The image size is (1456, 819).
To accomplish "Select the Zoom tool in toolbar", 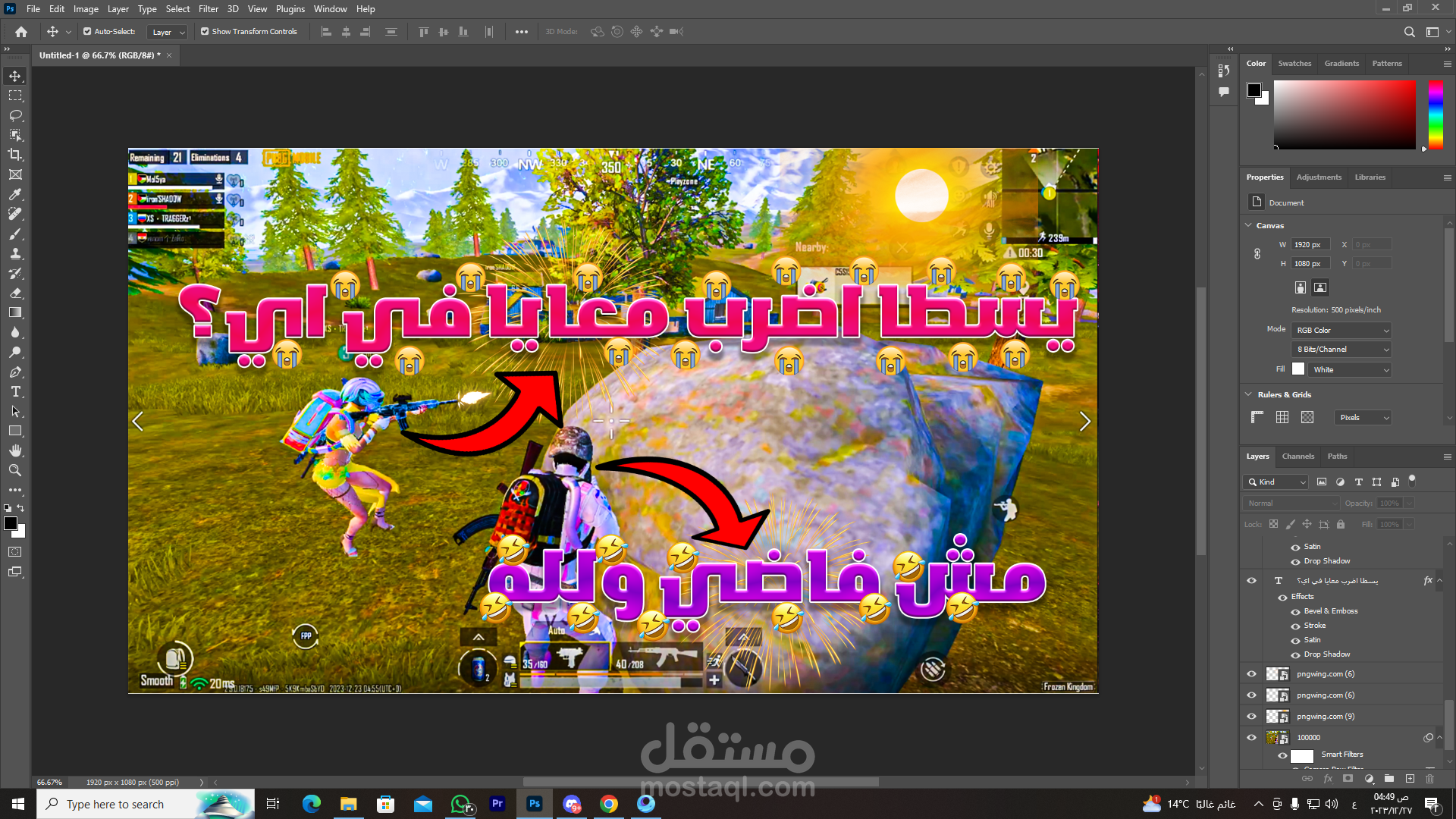I will coord(15,470).
